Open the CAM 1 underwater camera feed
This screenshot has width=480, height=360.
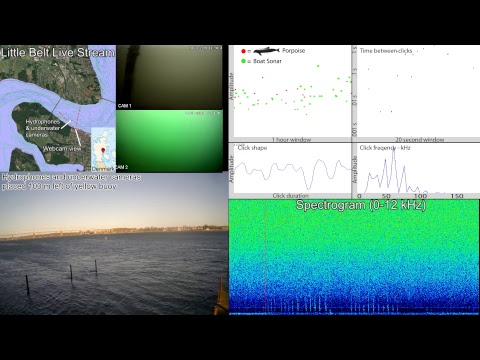coord(169,77)
